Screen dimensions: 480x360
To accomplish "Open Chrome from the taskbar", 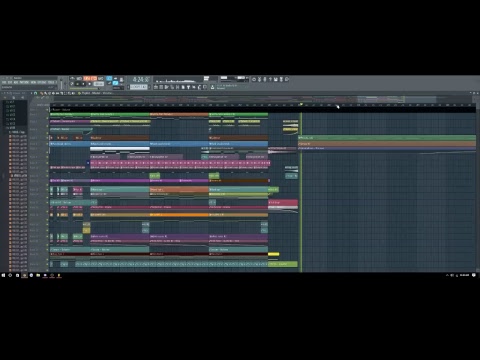I will (x=31, y=275).
